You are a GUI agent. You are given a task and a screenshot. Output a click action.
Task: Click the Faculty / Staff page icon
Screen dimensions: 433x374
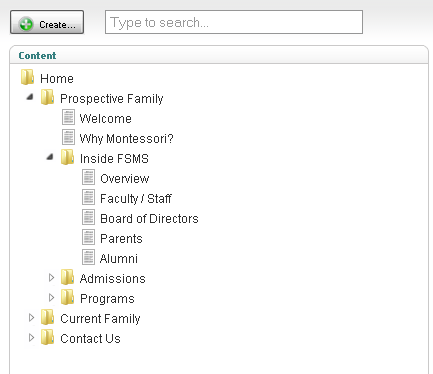click(88, 197)
